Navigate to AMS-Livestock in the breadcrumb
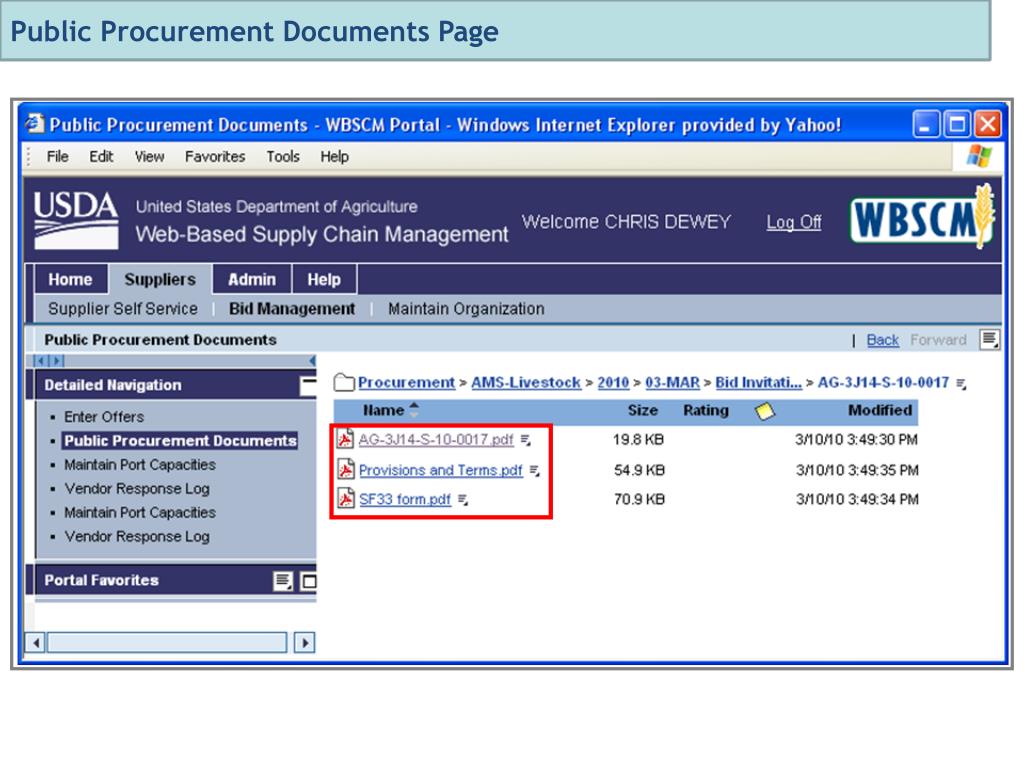This screenshot has height=768, width=1024. 526,383
